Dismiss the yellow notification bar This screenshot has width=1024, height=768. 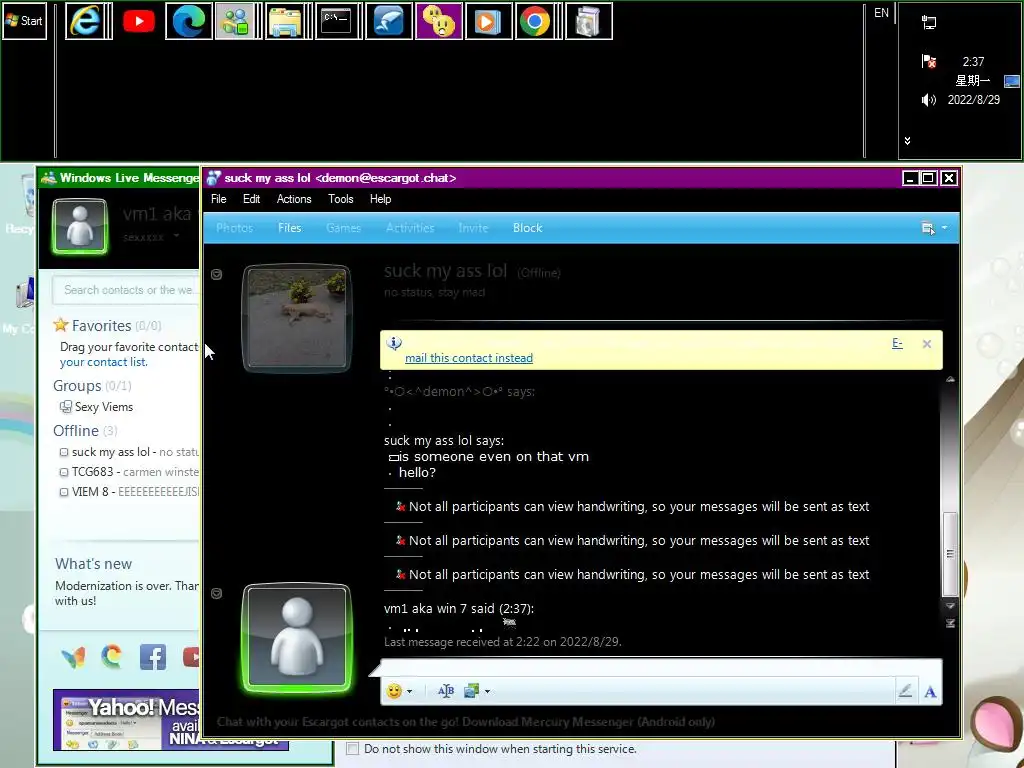(926, 344)
